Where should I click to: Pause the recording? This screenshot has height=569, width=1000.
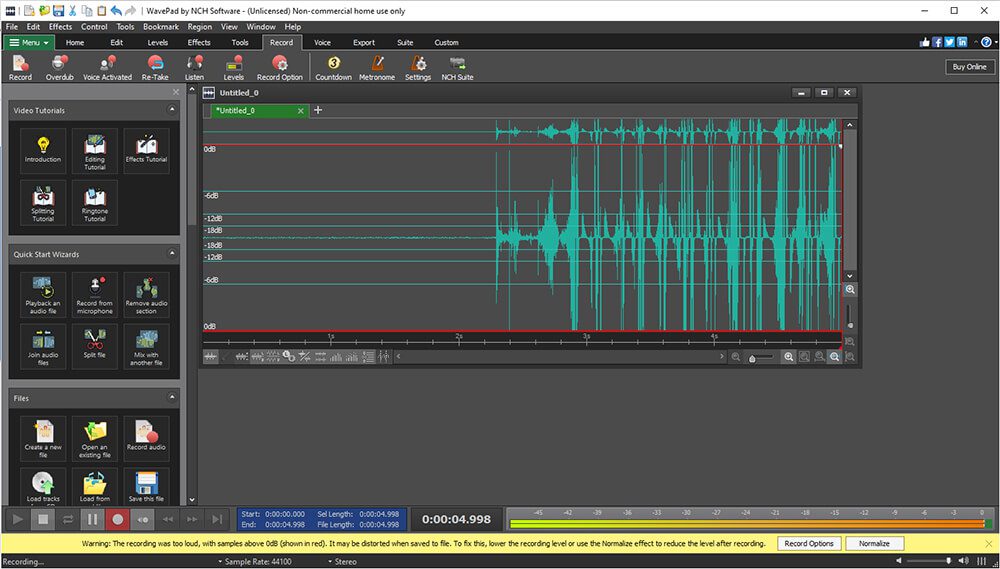point(92,519)
